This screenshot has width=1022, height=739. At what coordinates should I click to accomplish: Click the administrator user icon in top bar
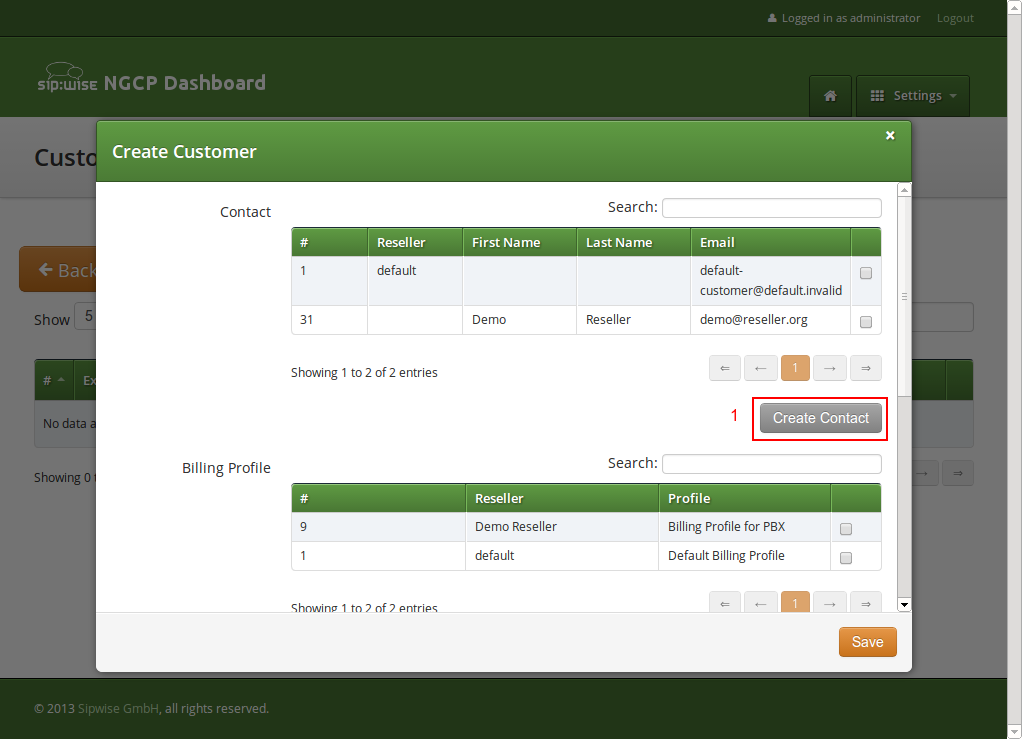(772, 17)
